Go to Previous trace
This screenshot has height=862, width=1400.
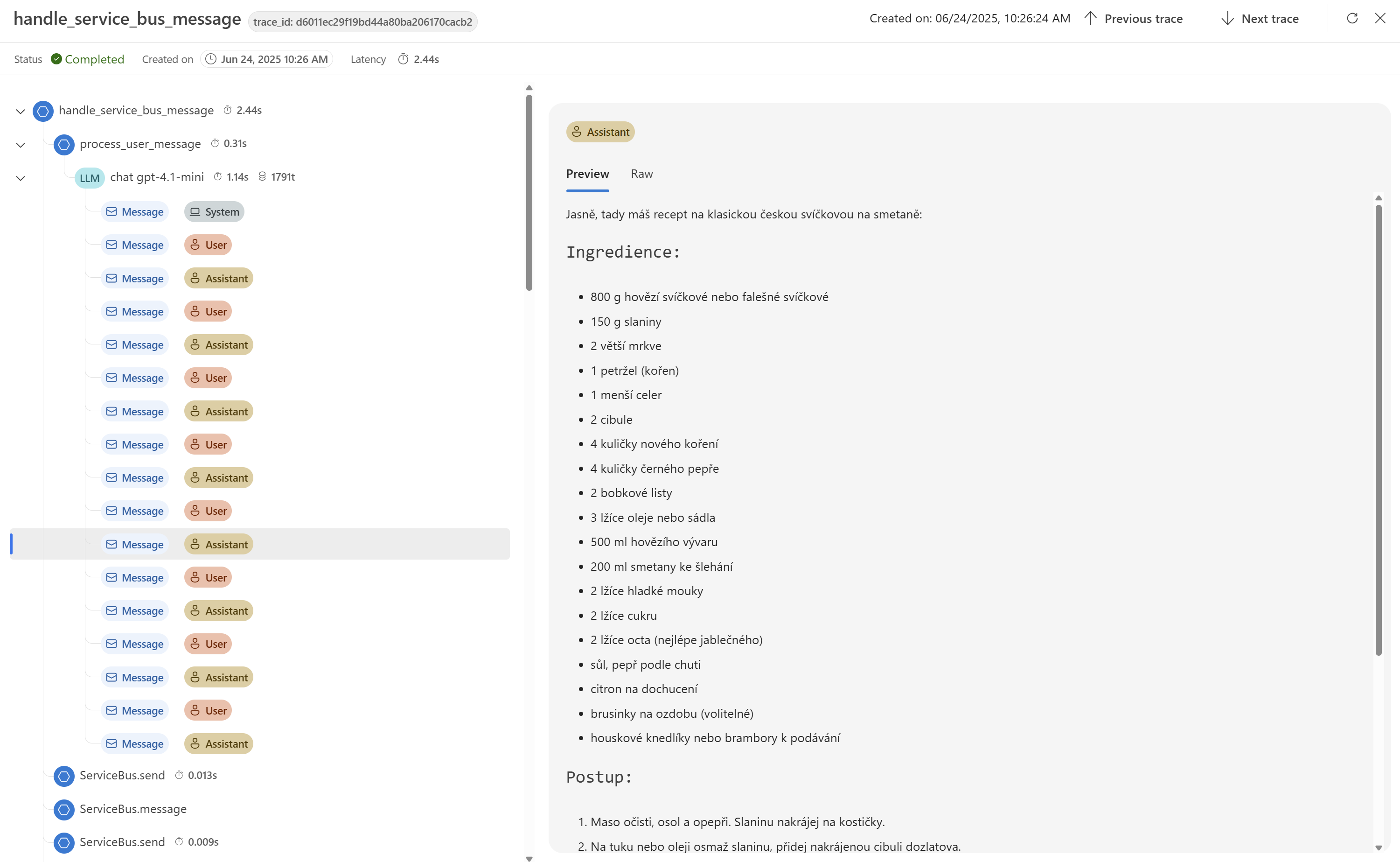[x=1134, y=18]
